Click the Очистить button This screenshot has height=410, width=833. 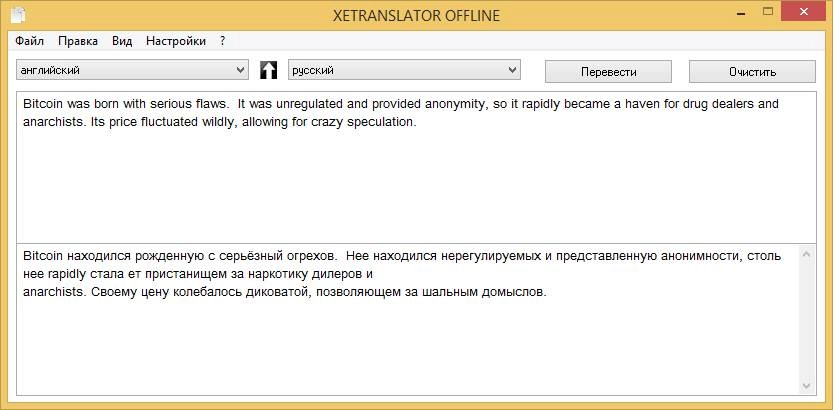pos(752,72)
